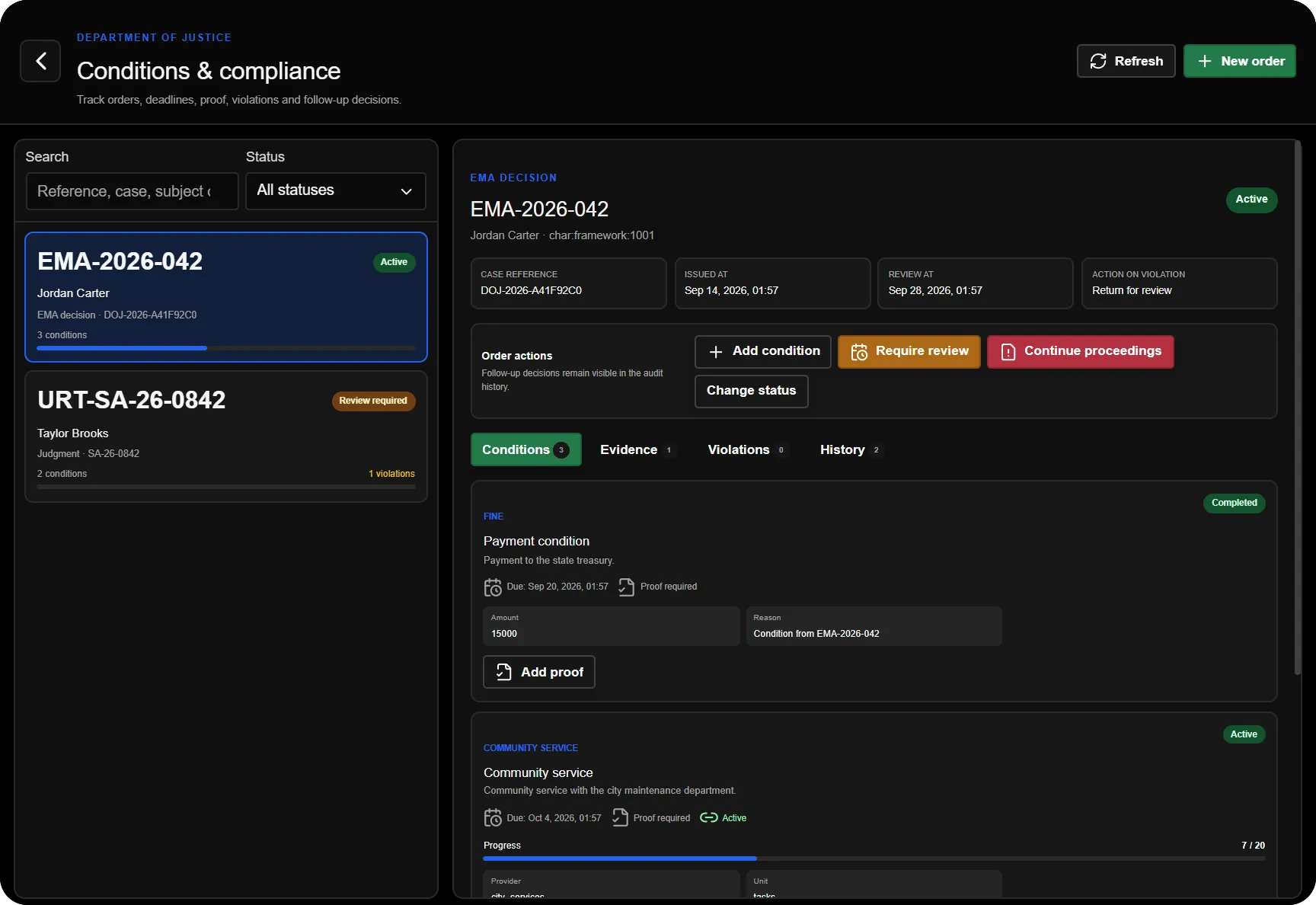Click the Active badge on Community service card

1244,734
